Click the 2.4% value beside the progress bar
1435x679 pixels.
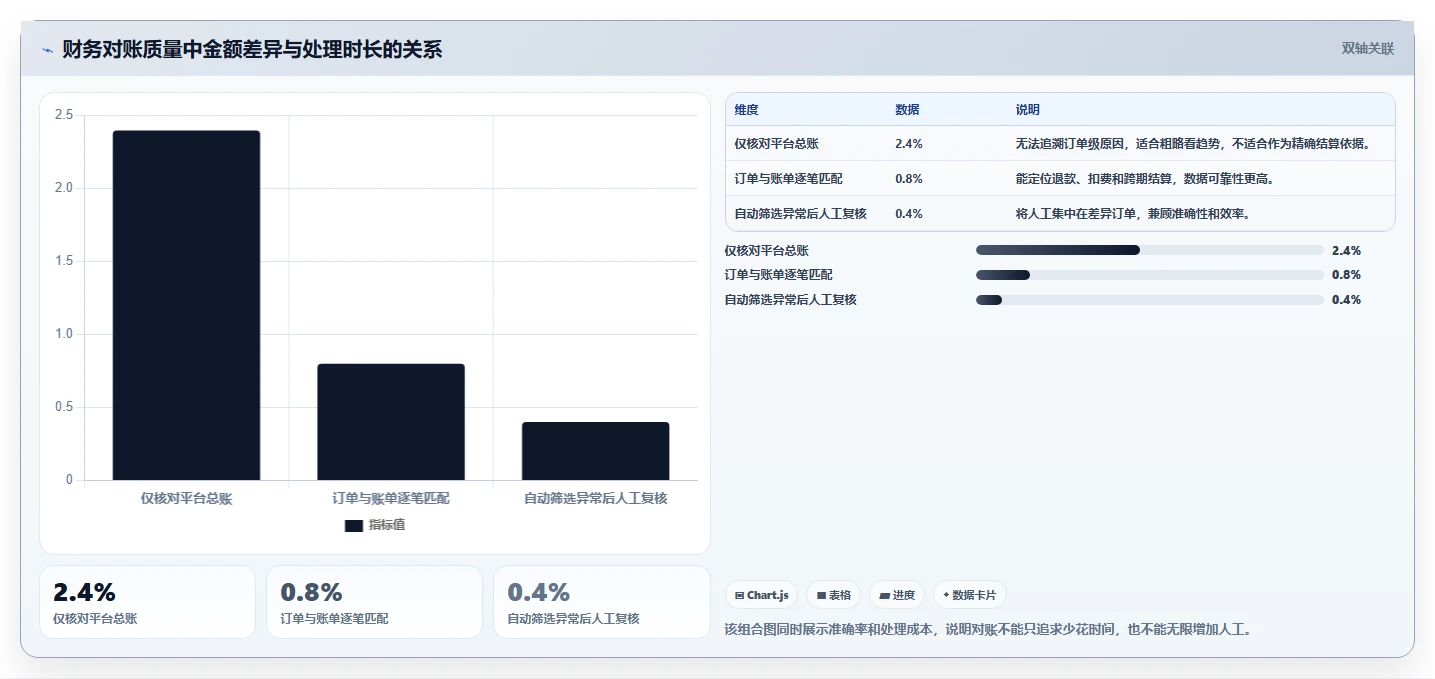click(x=1346, y=251)
